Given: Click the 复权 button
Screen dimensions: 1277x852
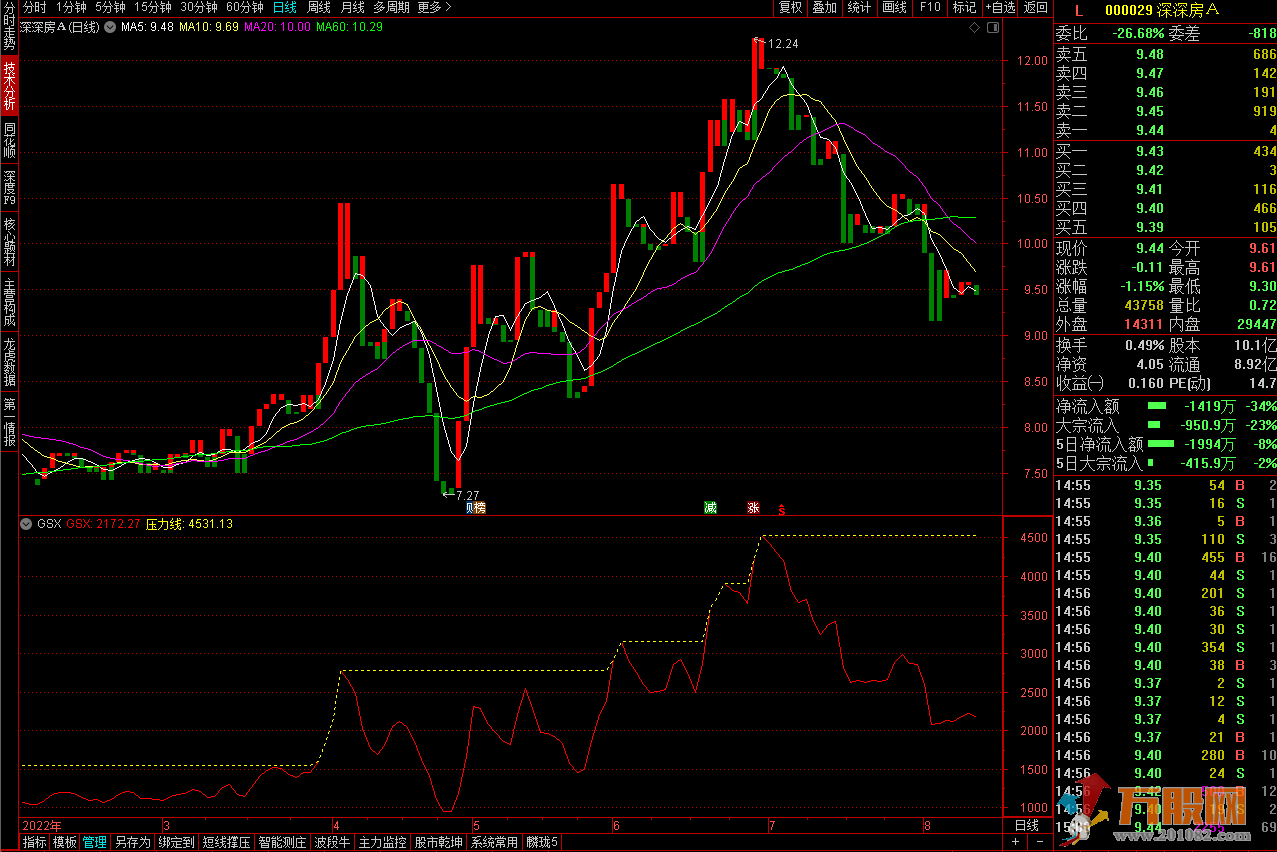Looking at the screenshot, I should (x=790, y=7).
